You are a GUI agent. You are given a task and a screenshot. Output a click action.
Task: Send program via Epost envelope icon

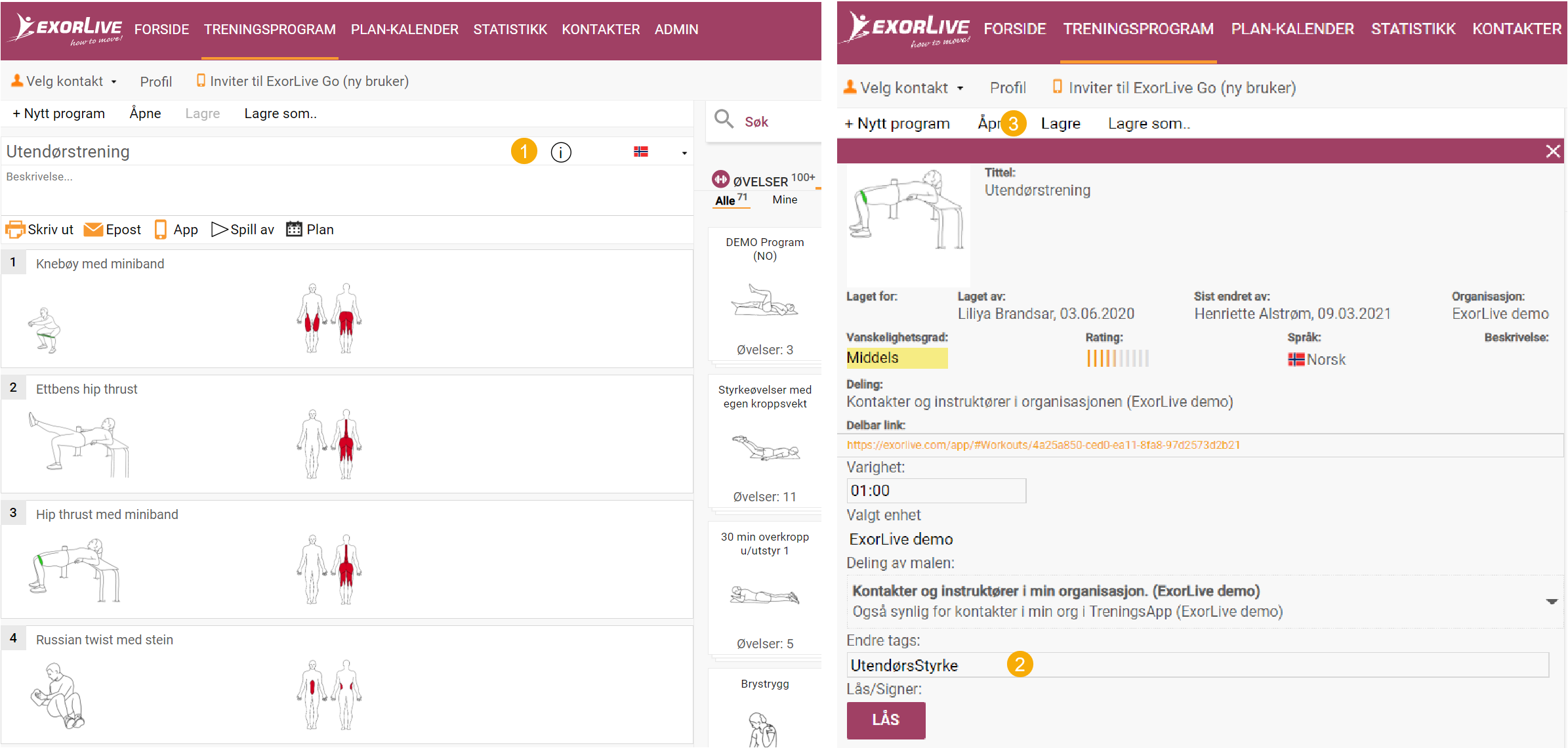tap(93, 230)
